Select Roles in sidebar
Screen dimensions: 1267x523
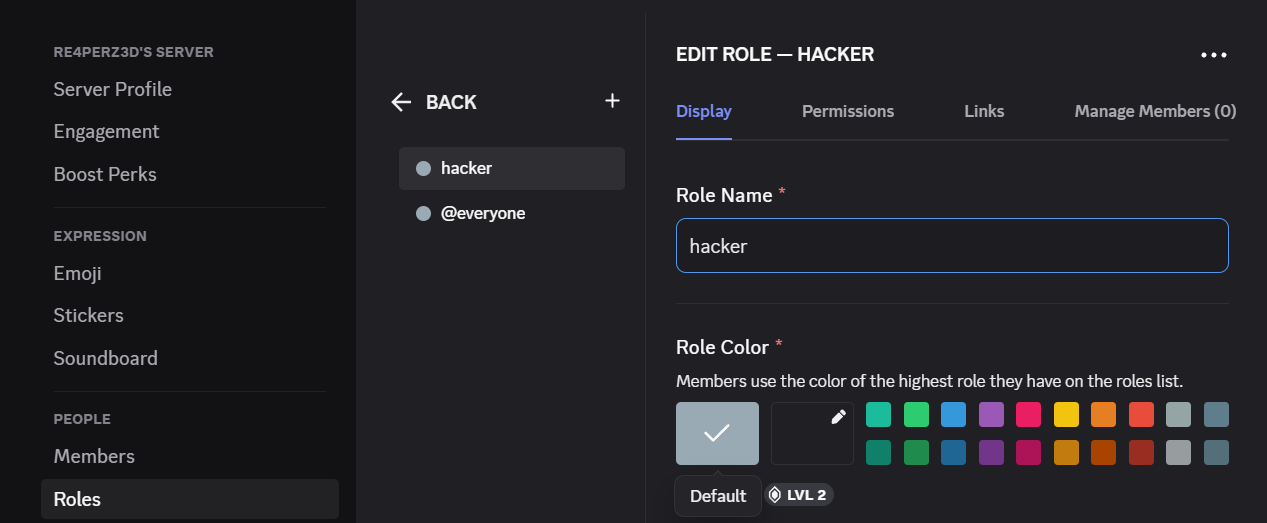(x=190, y=499)
